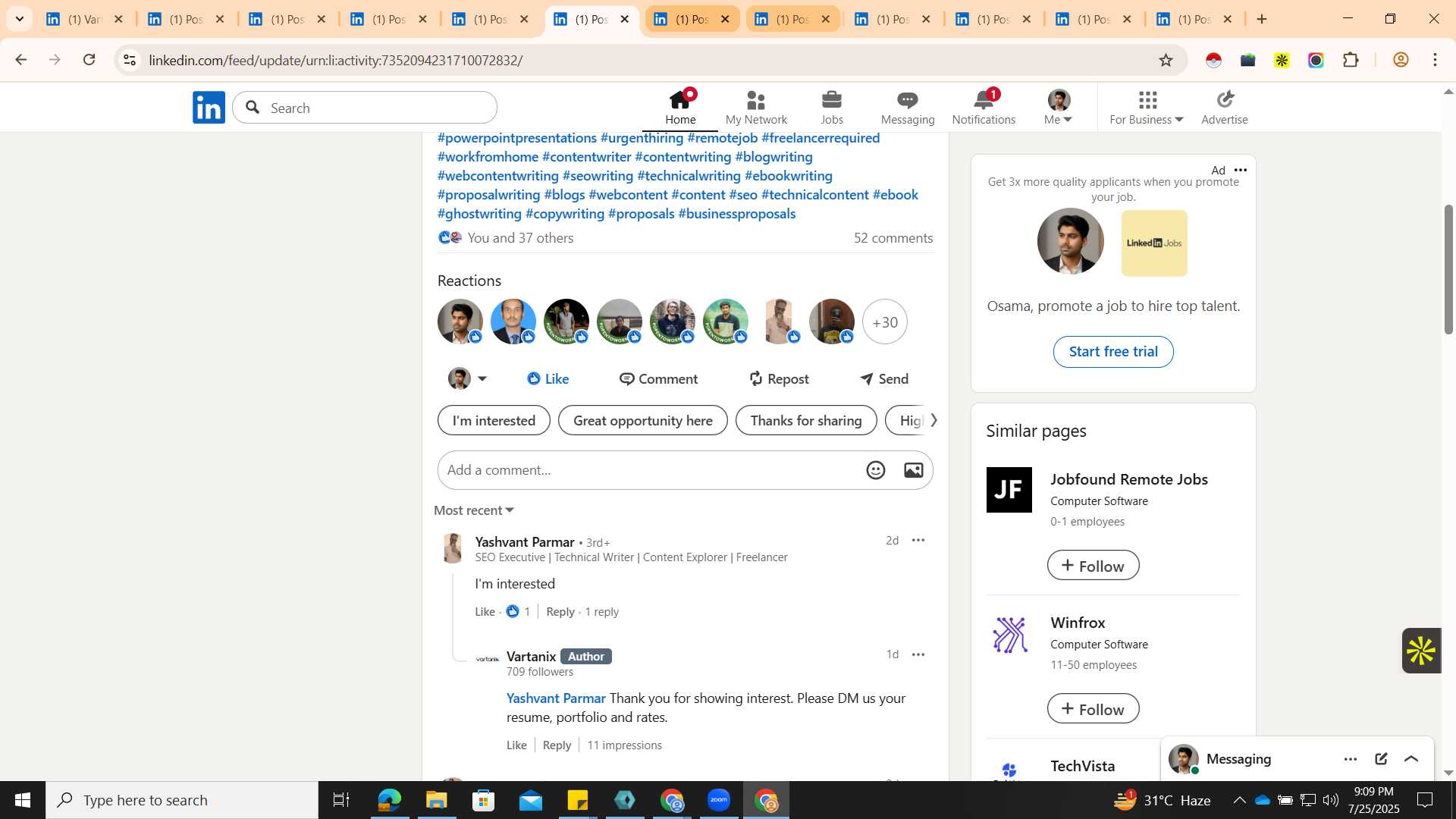Image resolution: width=1456 pixels, height=819 pixels.
Task: Click the page vertical scrollbar
Action: click(x=1448, y=269)
